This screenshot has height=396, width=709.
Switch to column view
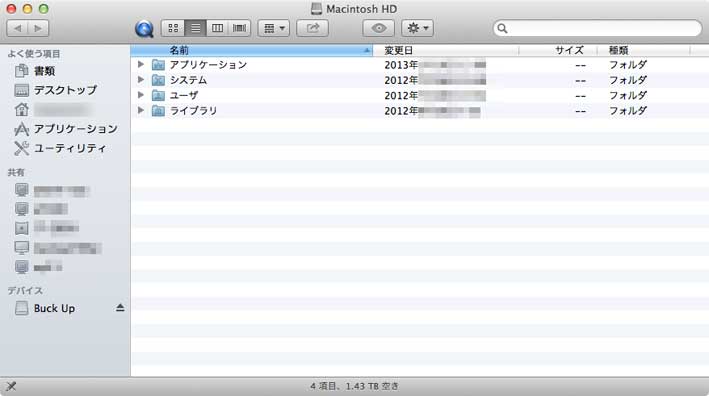point(217,28)
